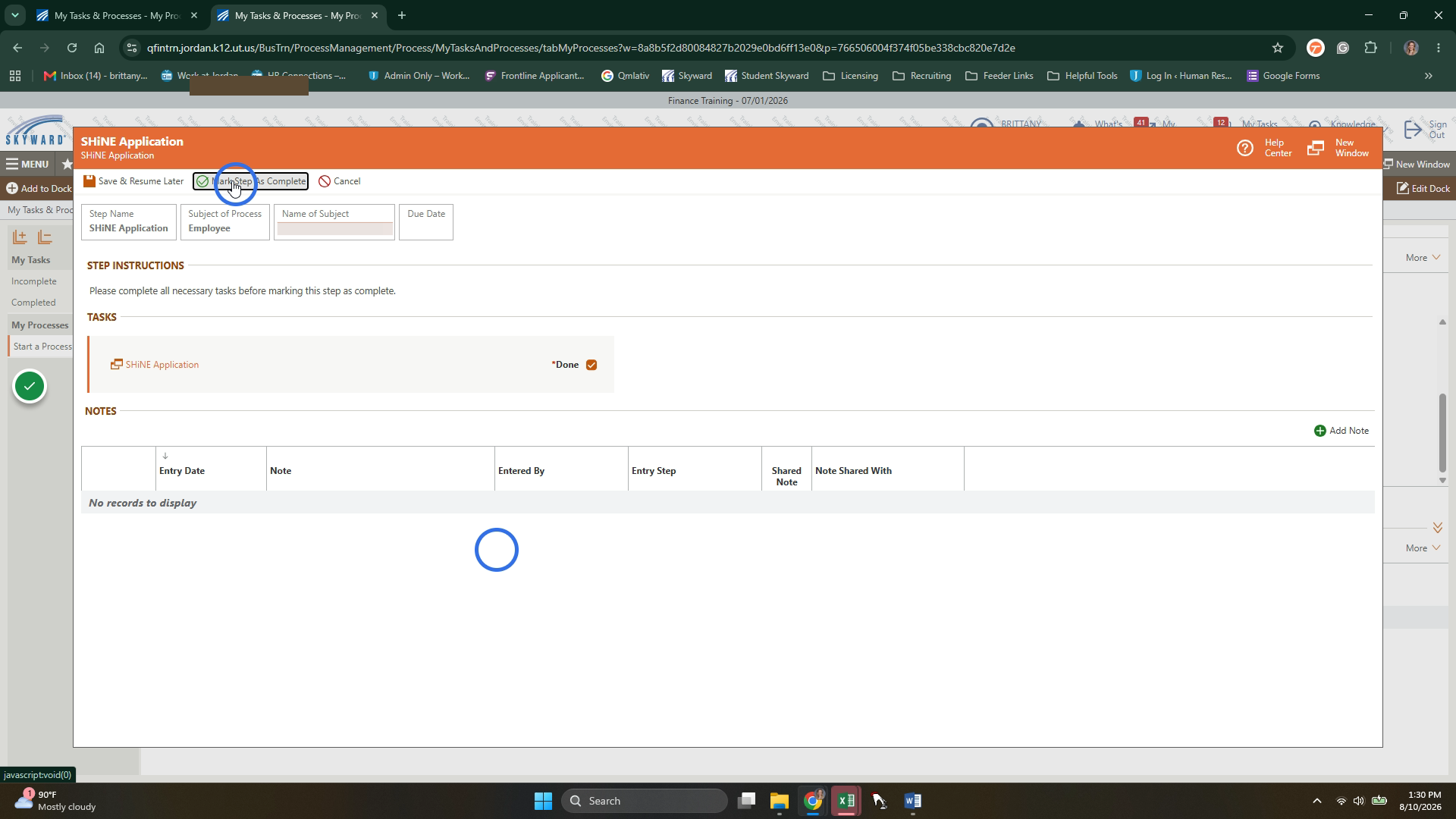Reload the page
This screenshot has height=819, width=1456.
coord(72,48)
